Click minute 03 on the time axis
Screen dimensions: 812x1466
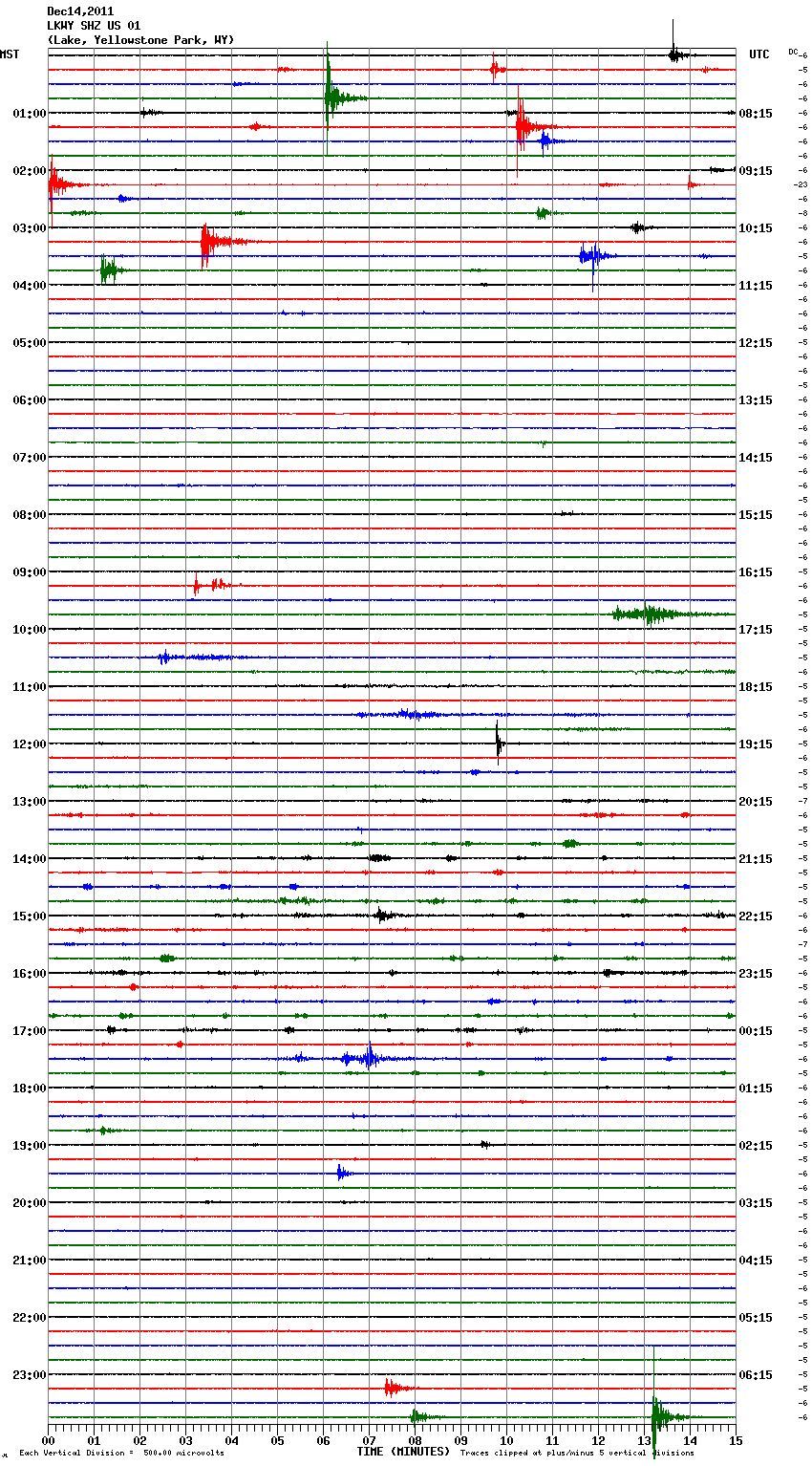(185, 1440)
